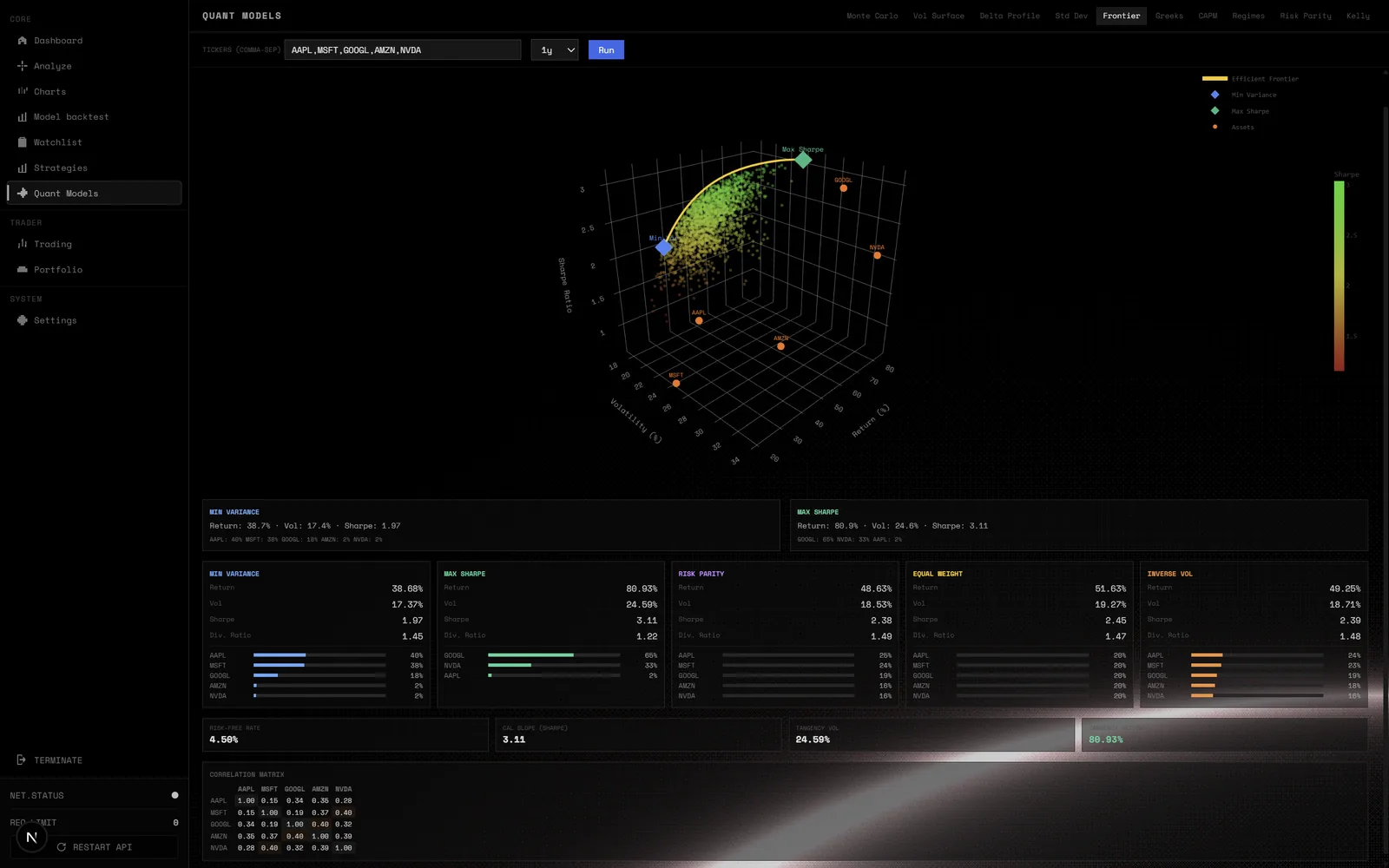
Task: Switch to the Delta Profile tab
Action: tap(1010, 16)
